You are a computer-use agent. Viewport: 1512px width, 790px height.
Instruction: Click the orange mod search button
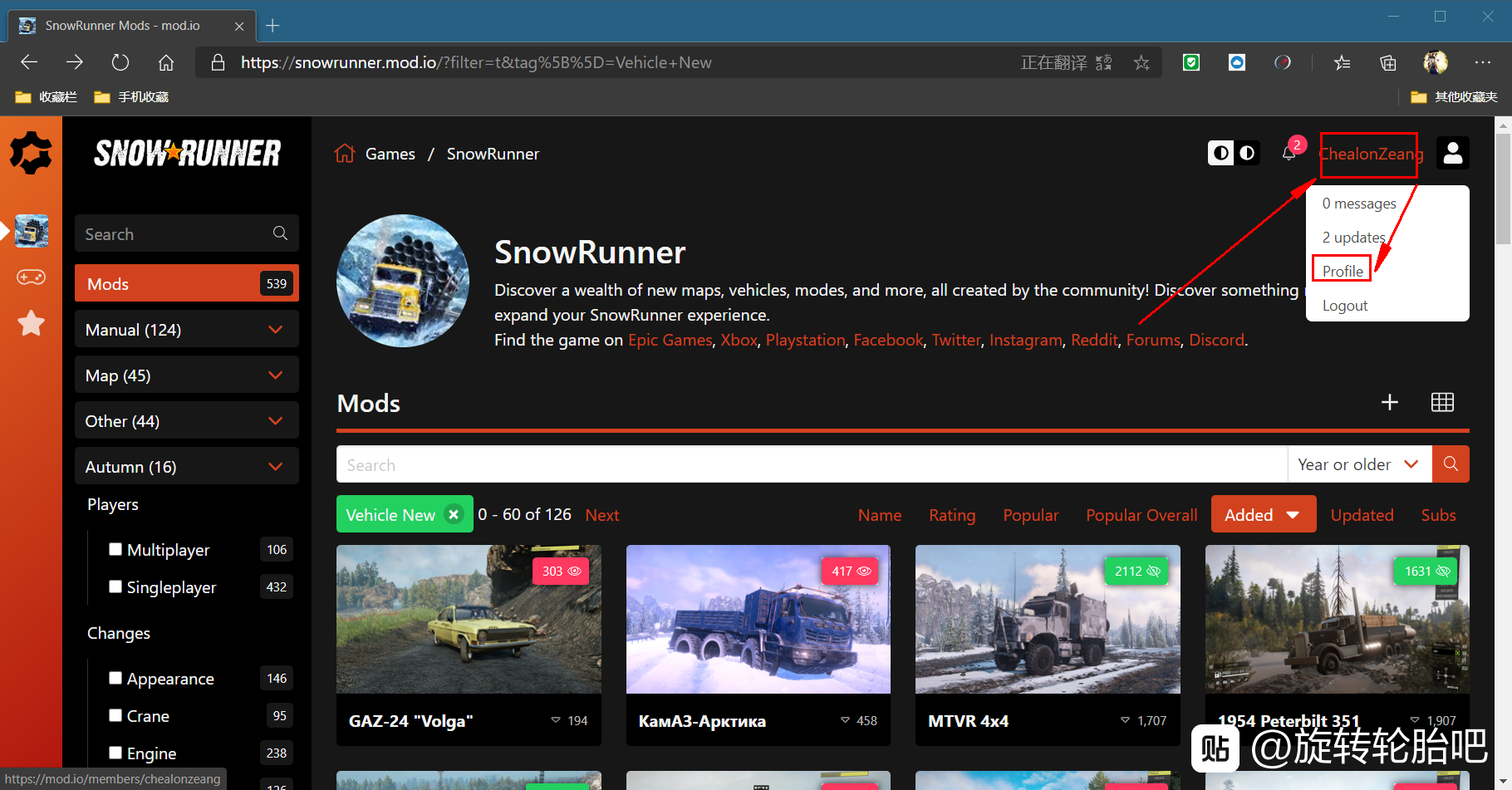[1451, 464]
